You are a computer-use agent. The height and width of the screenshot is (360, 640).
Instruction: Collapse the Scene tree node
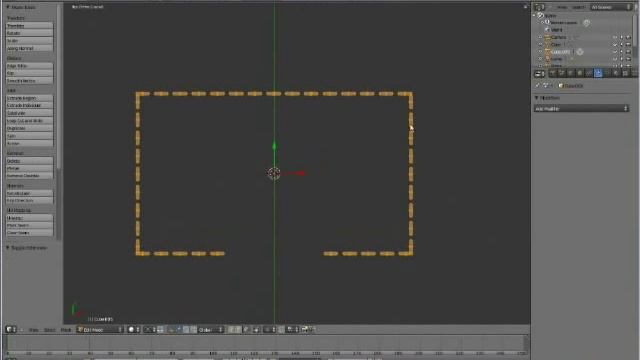(x=534, y=16)
